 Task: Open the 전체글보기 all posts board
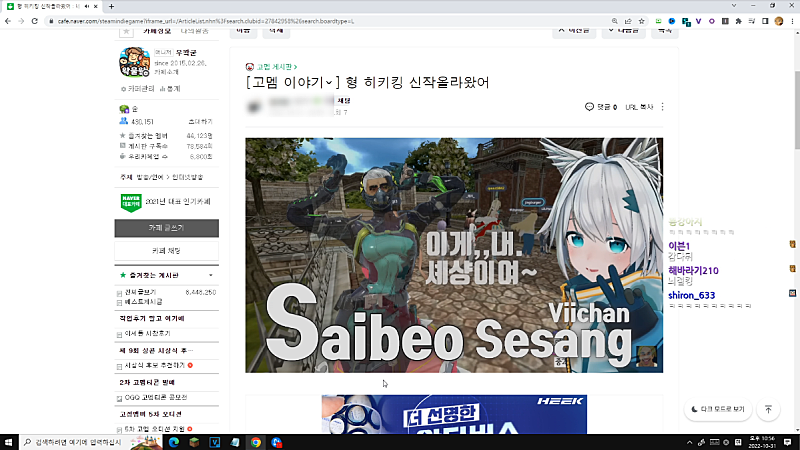[140, 292]
